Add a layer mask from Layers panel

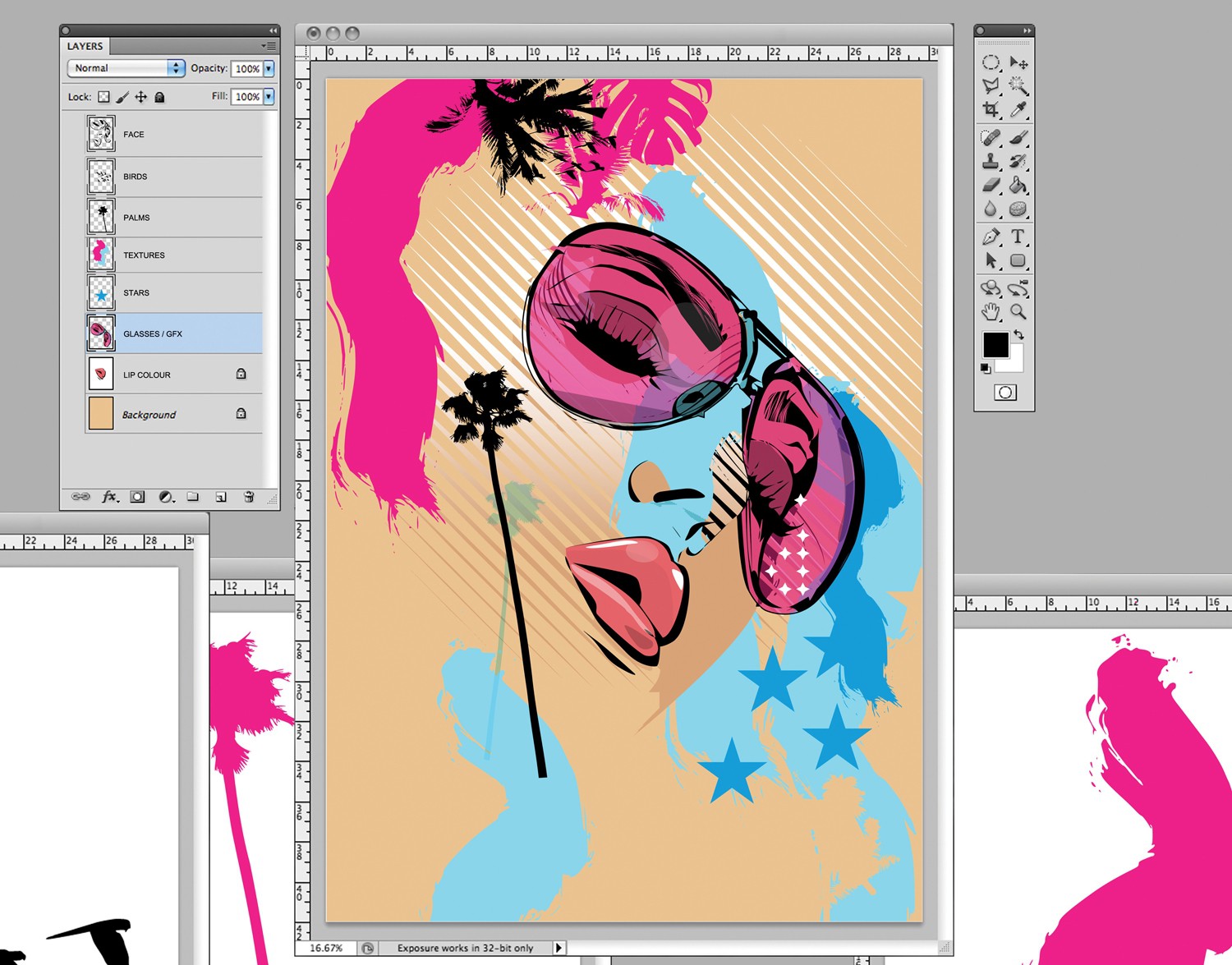click(137, 497)
